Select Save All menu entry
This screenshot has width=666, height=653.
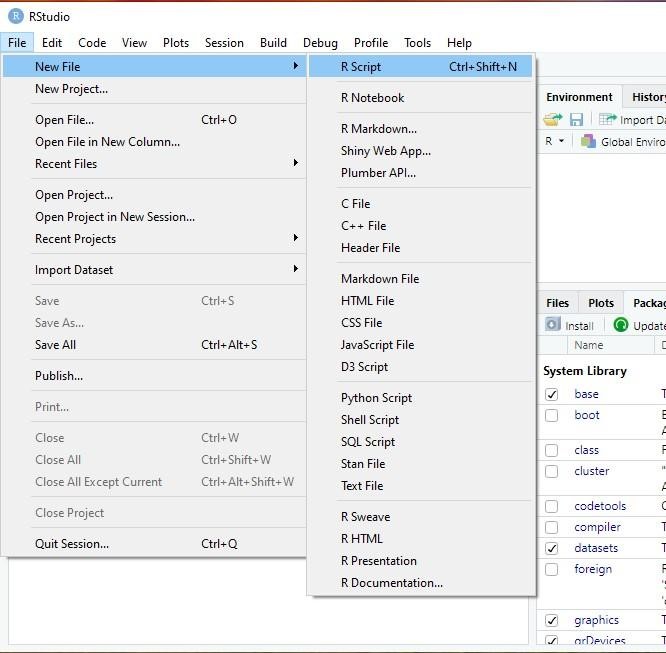click(155, 345)
